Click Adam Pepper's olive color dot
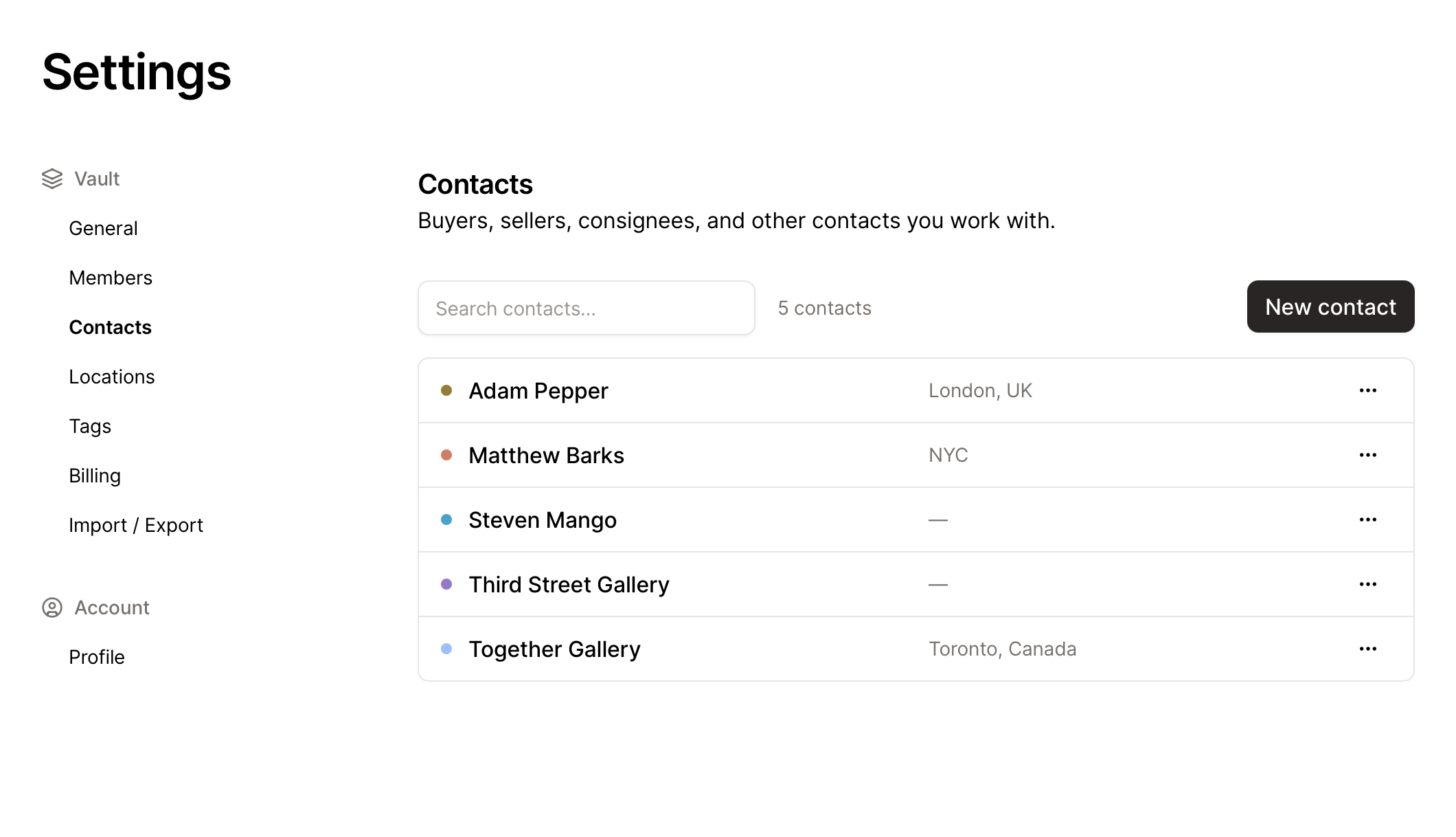Image resolution: width=1456 pixels, height=837 pixels. pos(446,390)
